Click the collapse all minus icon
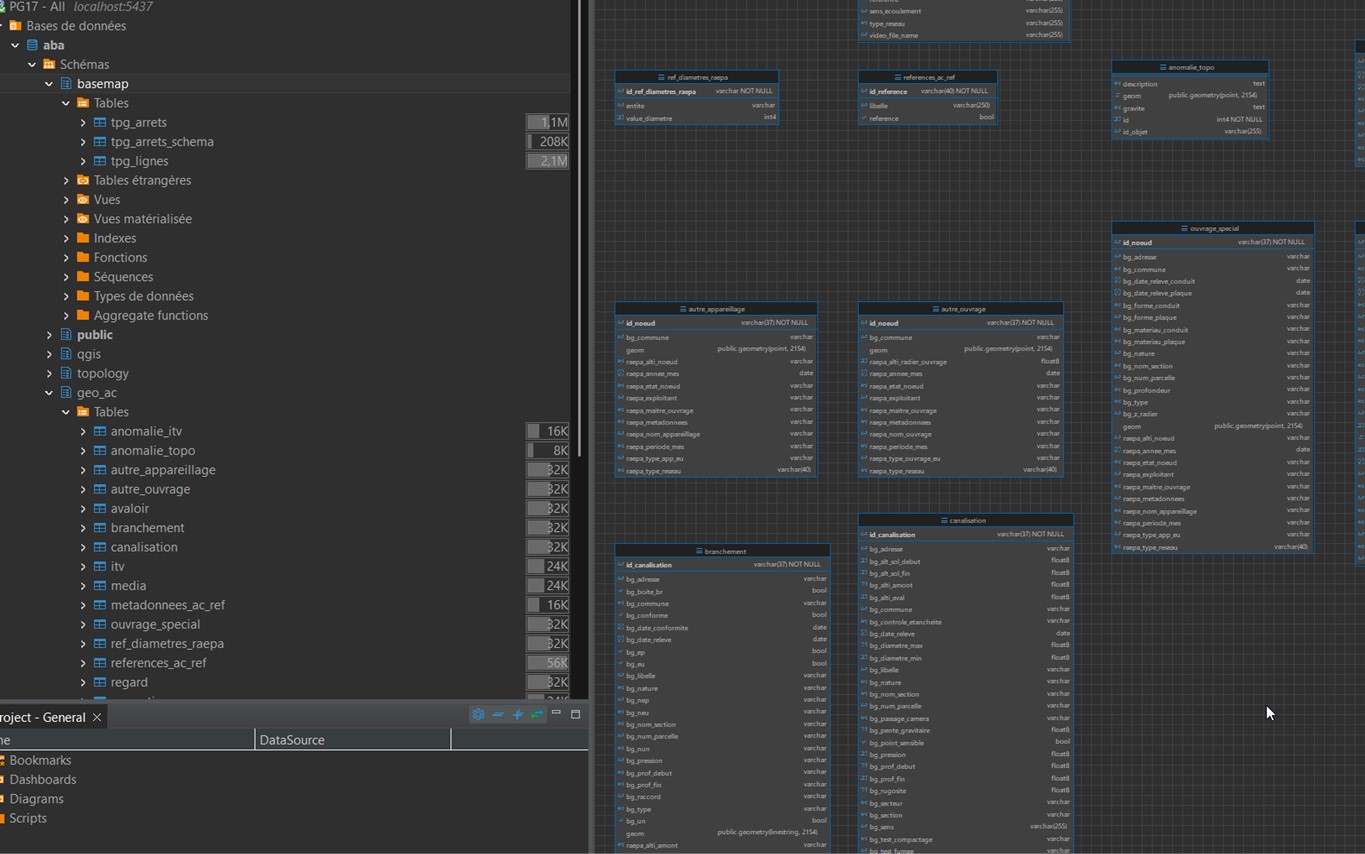This screenshot has height=854, width=1365. [498, 714]
